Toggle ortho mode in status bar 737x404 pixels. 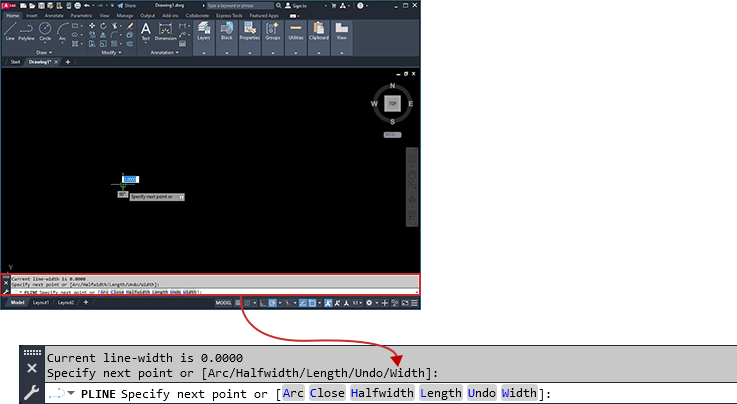263,303
